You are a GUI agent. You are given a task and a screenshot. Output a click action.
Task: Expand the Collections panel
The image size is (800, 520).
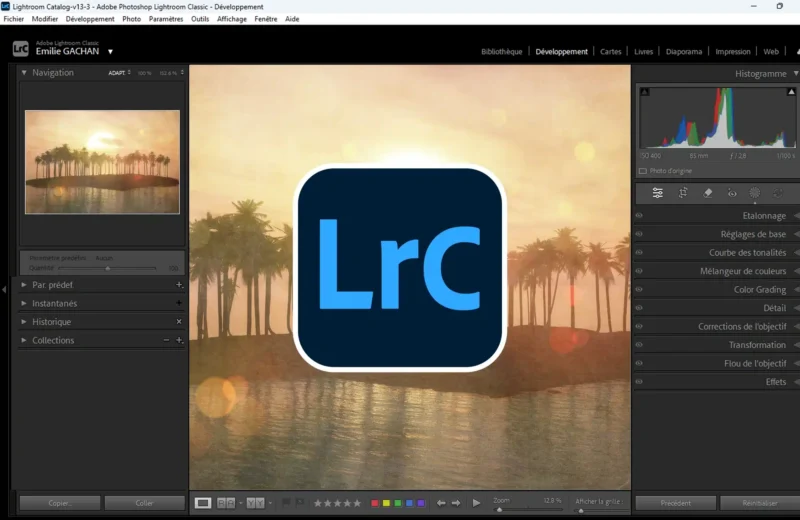[24, 340]
